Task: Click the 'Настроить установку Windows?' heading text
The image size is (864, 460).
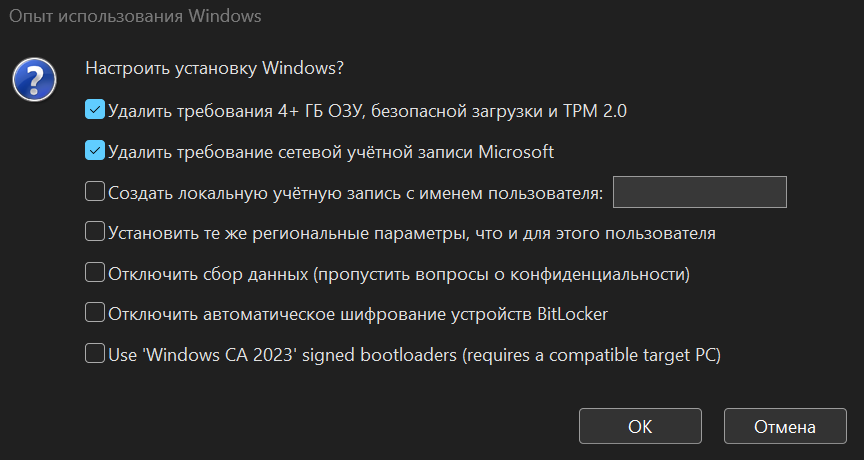Action: coord(215,69)
